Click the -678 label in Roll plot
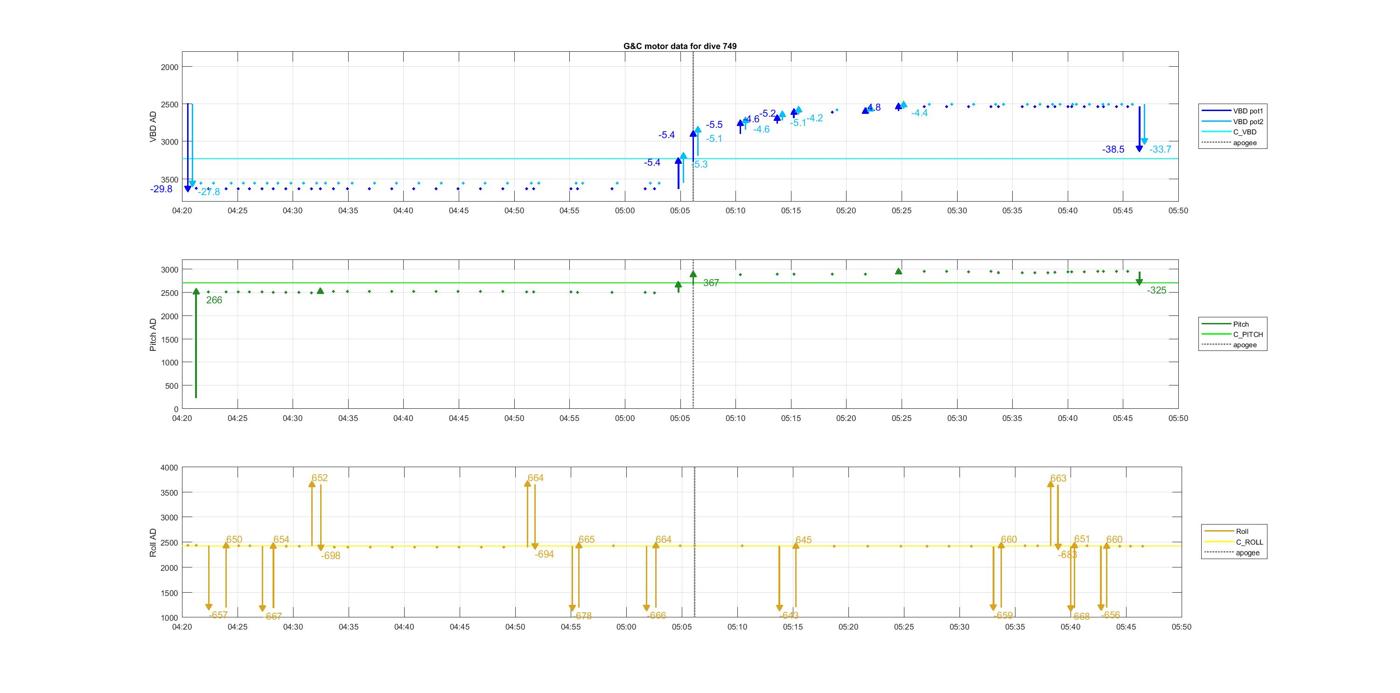Image resolution: width=1400 pixels, height=693 pixels. [x=582, y=616]
